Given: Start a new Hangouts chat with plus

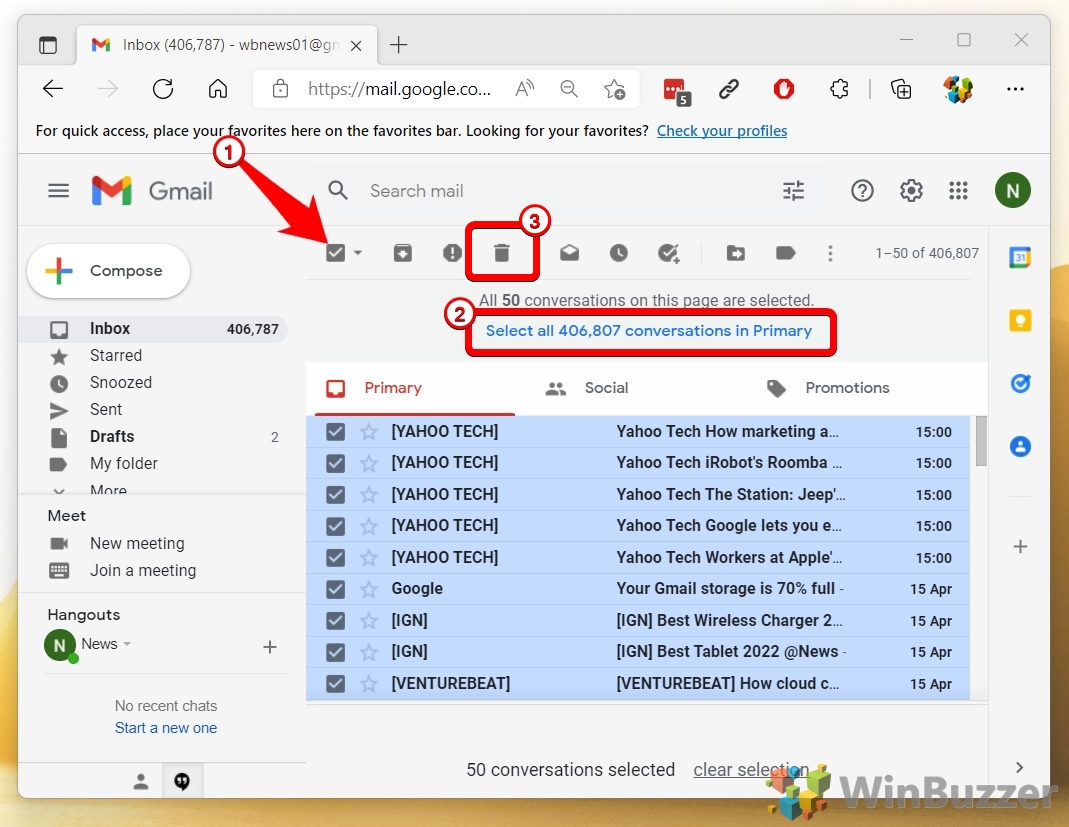Looking at the screenshot, I should coord(270,646).
